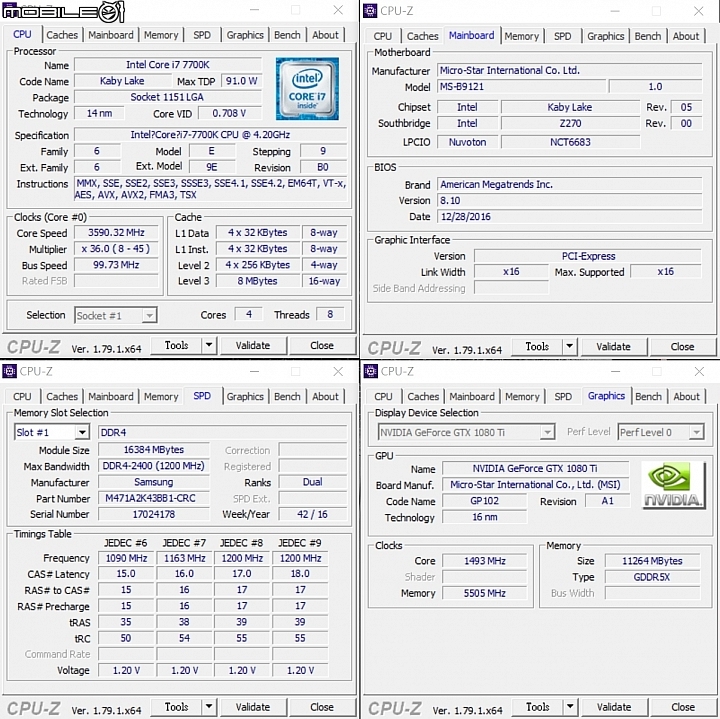Click Tools button in SPD window

(x=176, y=707)
